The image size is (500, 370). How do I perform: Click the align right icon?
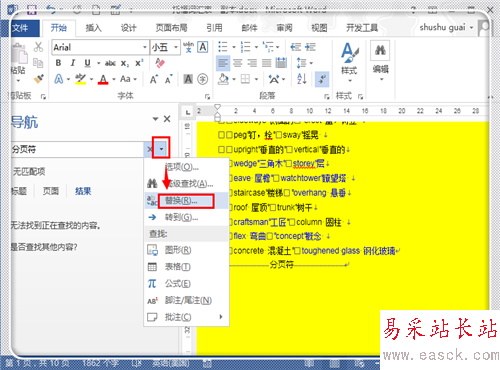tap(252, 63)
